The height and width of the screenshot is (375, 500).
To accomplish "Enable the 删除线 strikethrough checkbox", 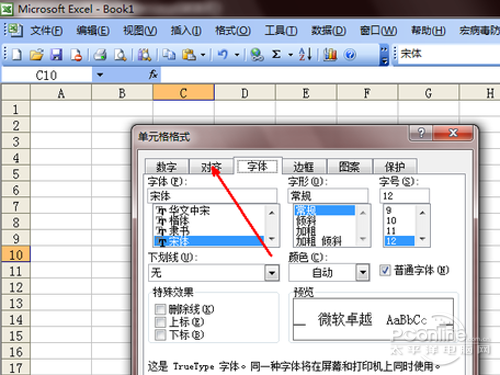I will coord(160,309).
